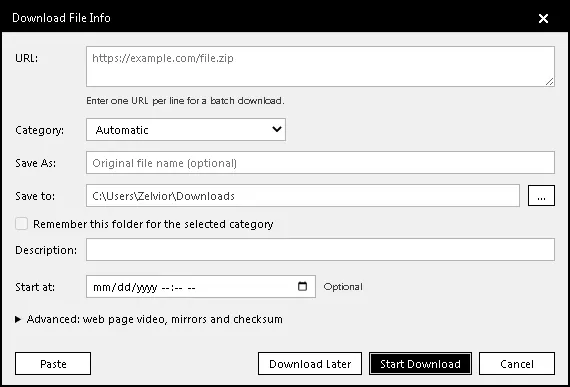Expand the Advanced web page video section
The width and height of the screenshot is (570, 387).
pos(149,319)
